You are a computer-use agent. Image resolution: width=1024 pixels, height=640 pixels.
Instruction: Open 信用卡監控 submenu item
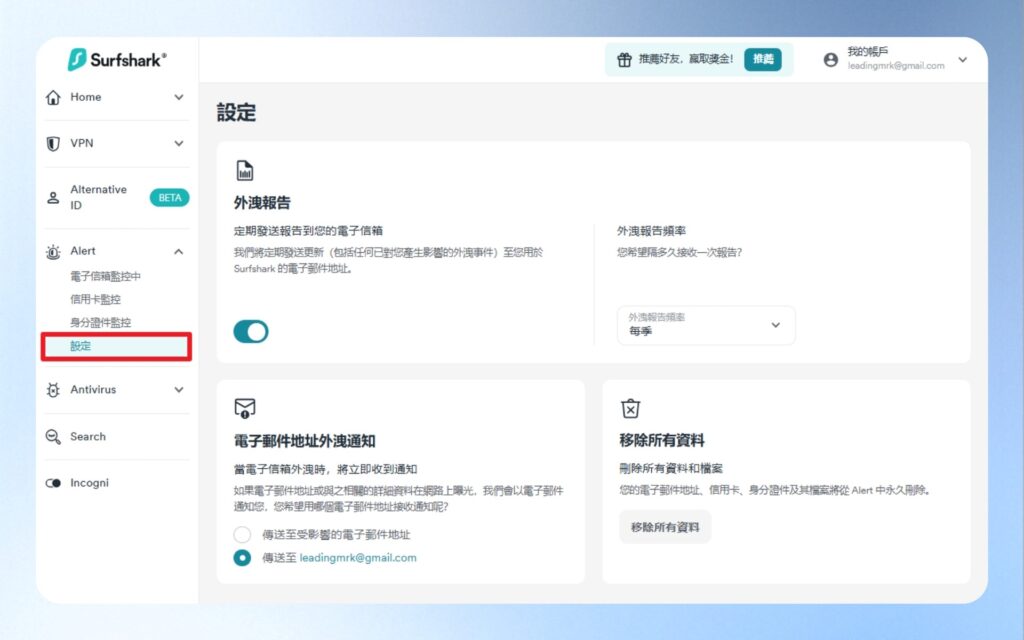(x=95, y=299)
